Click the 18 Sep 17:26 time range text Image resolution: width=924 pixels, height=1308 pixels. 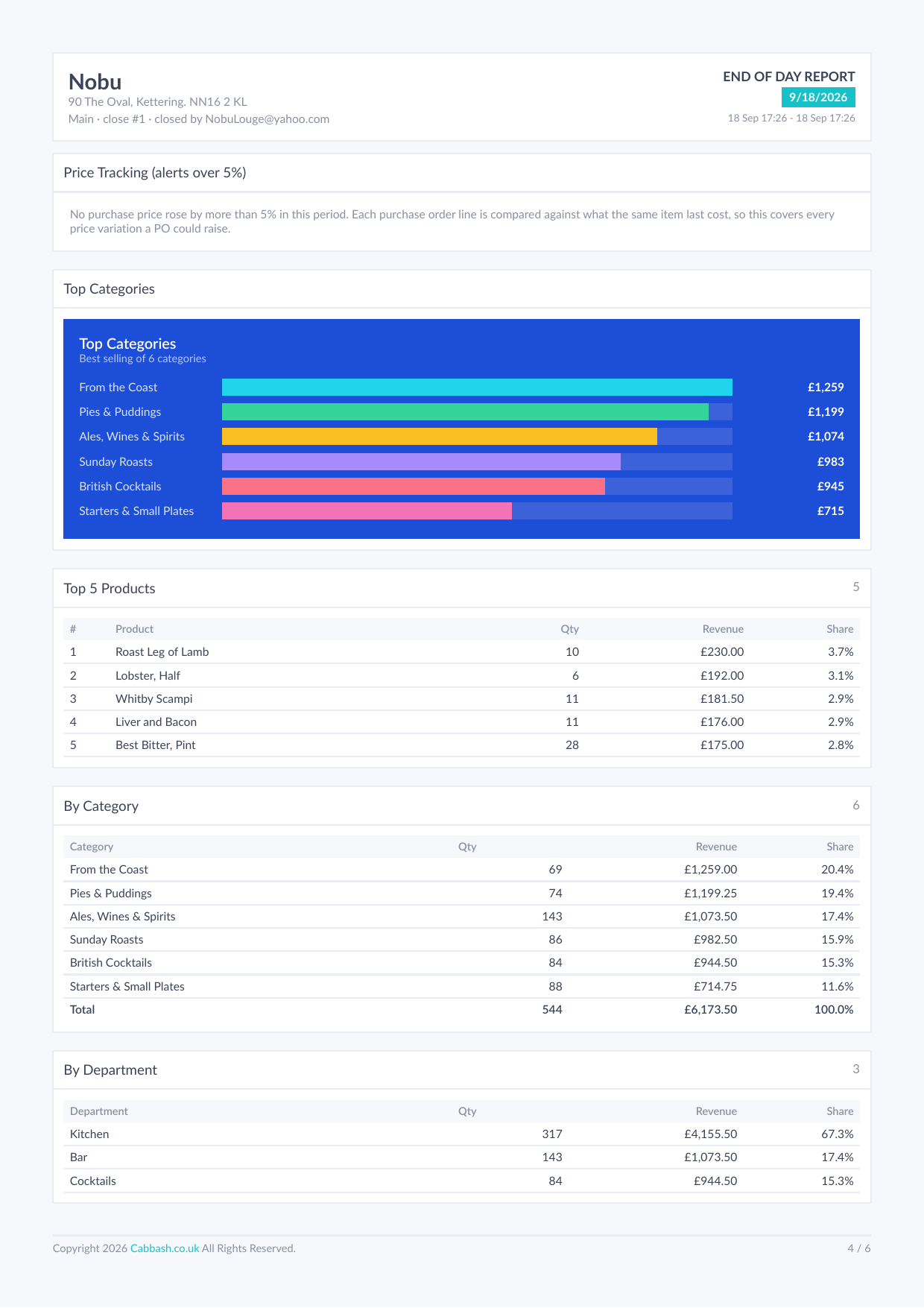click(x=791, y=119)
